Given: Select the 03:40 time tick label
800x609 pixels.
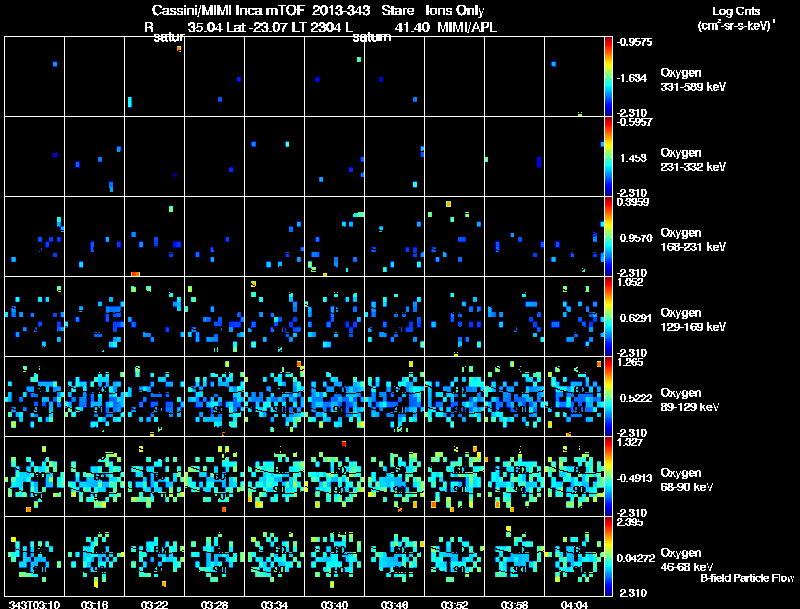Looking at the screenshot, I should pyautogui.click(x=335, y=604).
